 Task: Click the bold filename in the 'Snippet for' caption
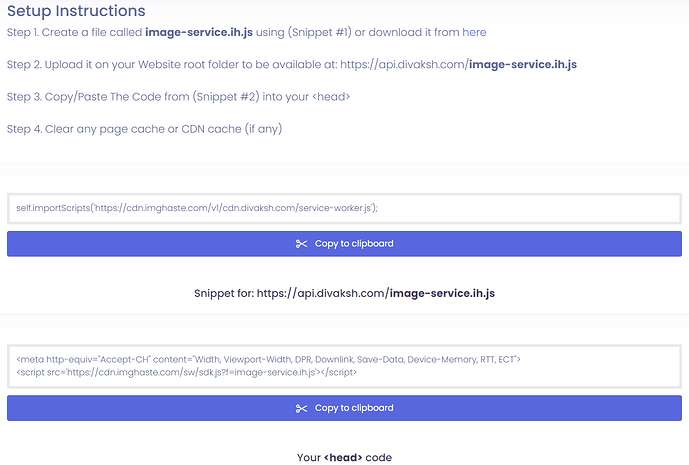(441, 294)
